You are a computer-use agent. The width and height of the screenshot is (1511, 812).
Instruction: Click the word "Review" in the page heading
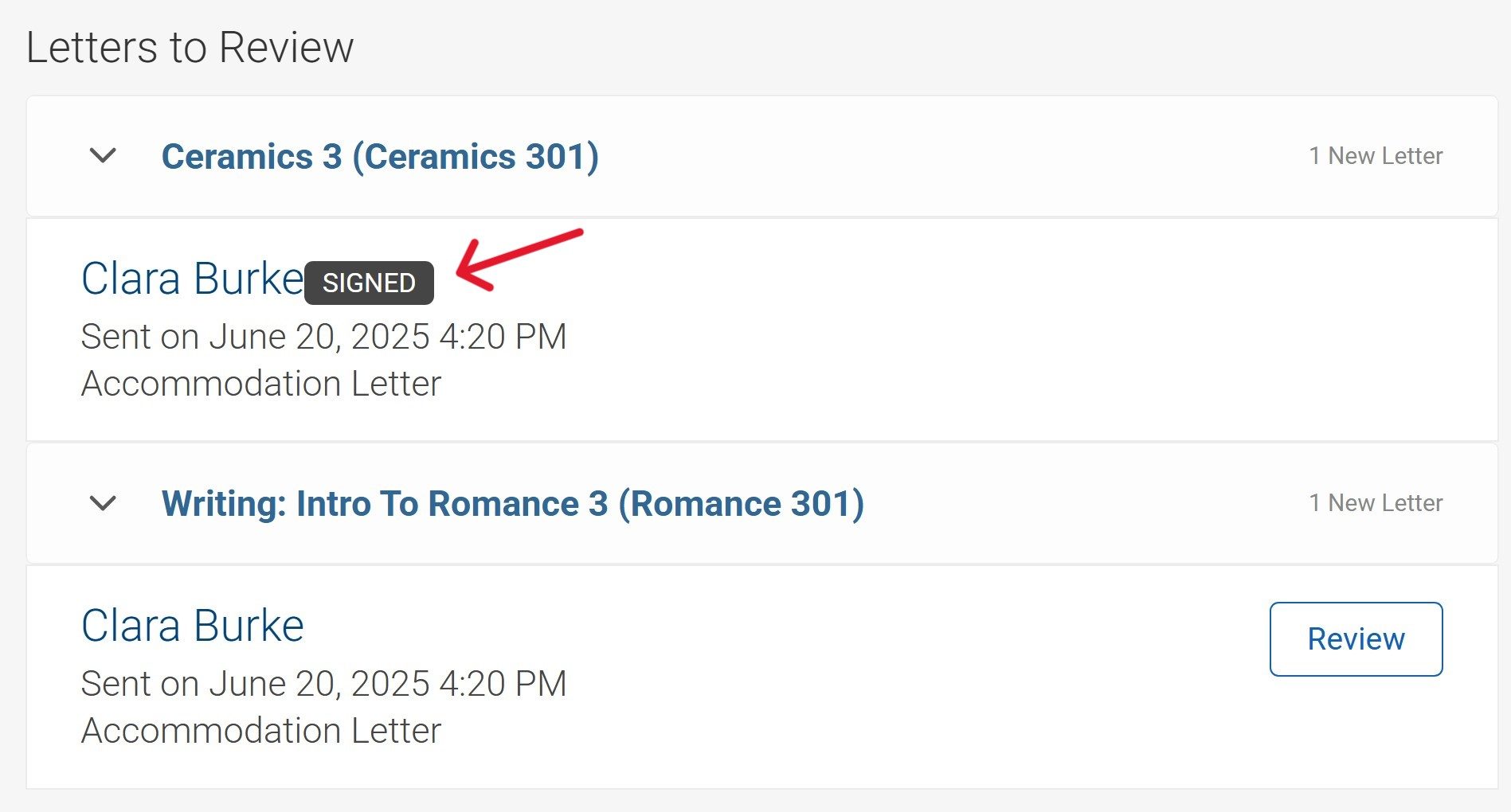286,47
